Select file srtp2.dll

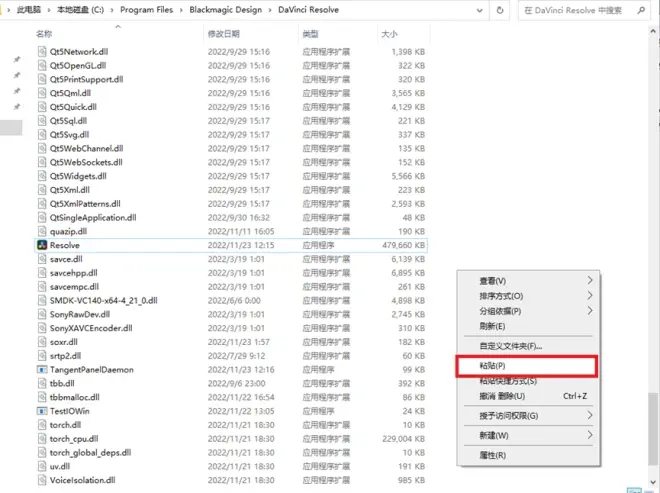tap(65, 356)
